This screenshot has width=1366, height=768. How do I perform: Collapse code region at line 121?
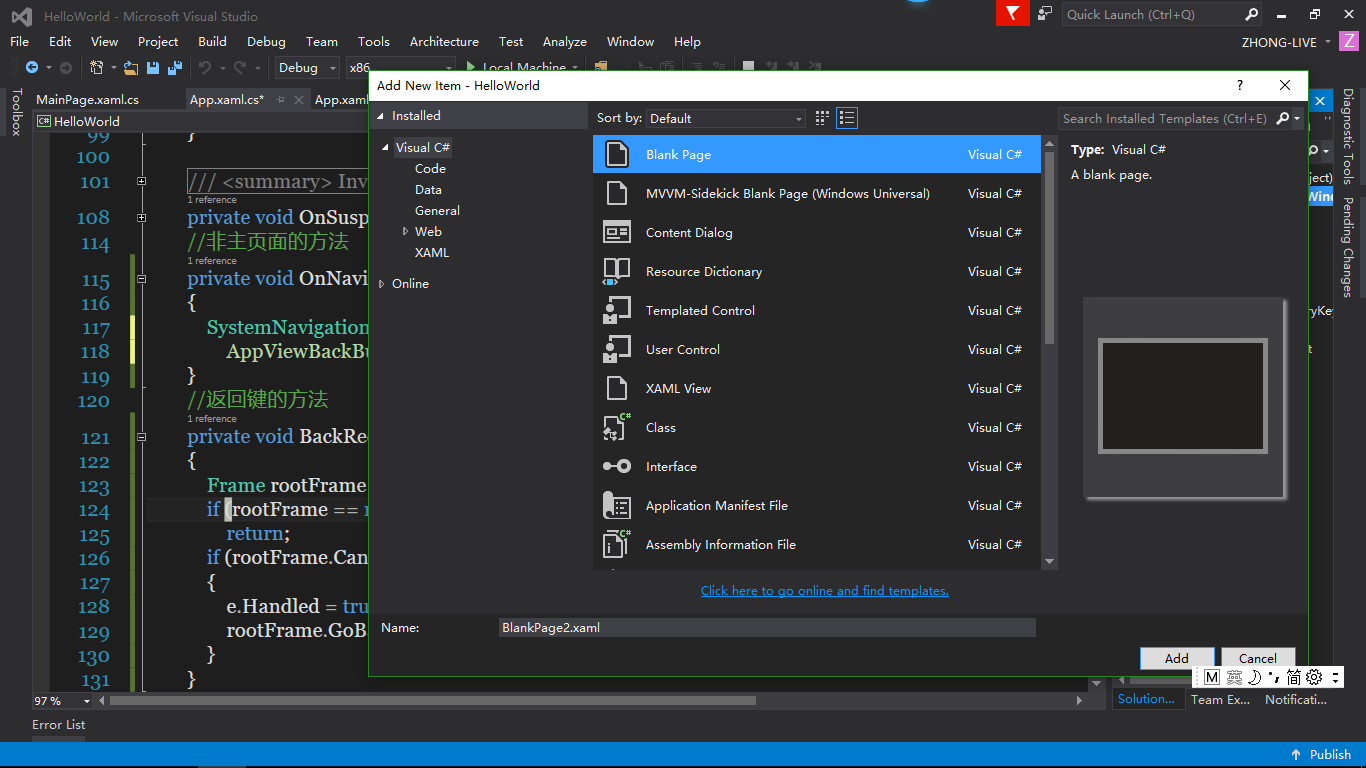point(141,437)
